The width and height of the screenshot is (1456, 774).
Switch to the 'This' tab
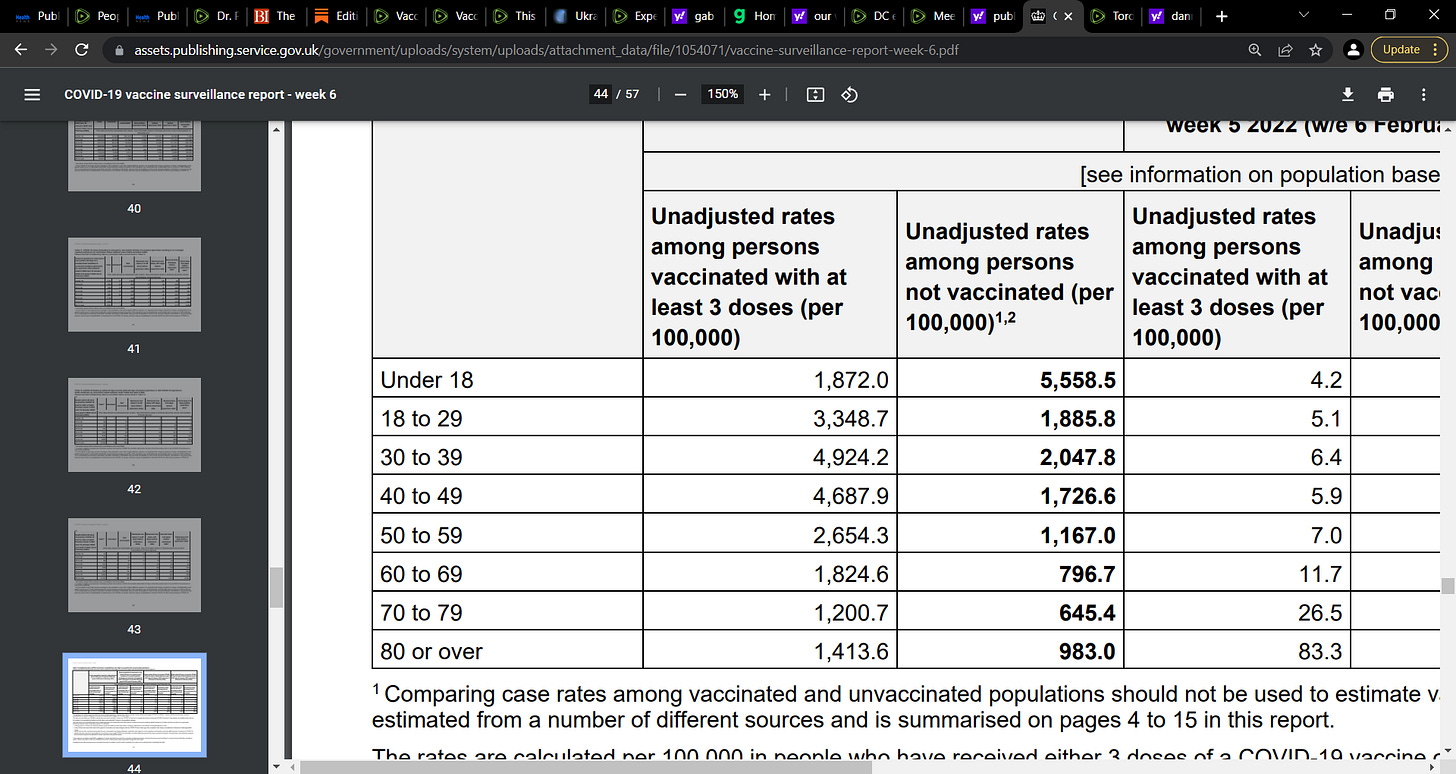coord(514,16)
